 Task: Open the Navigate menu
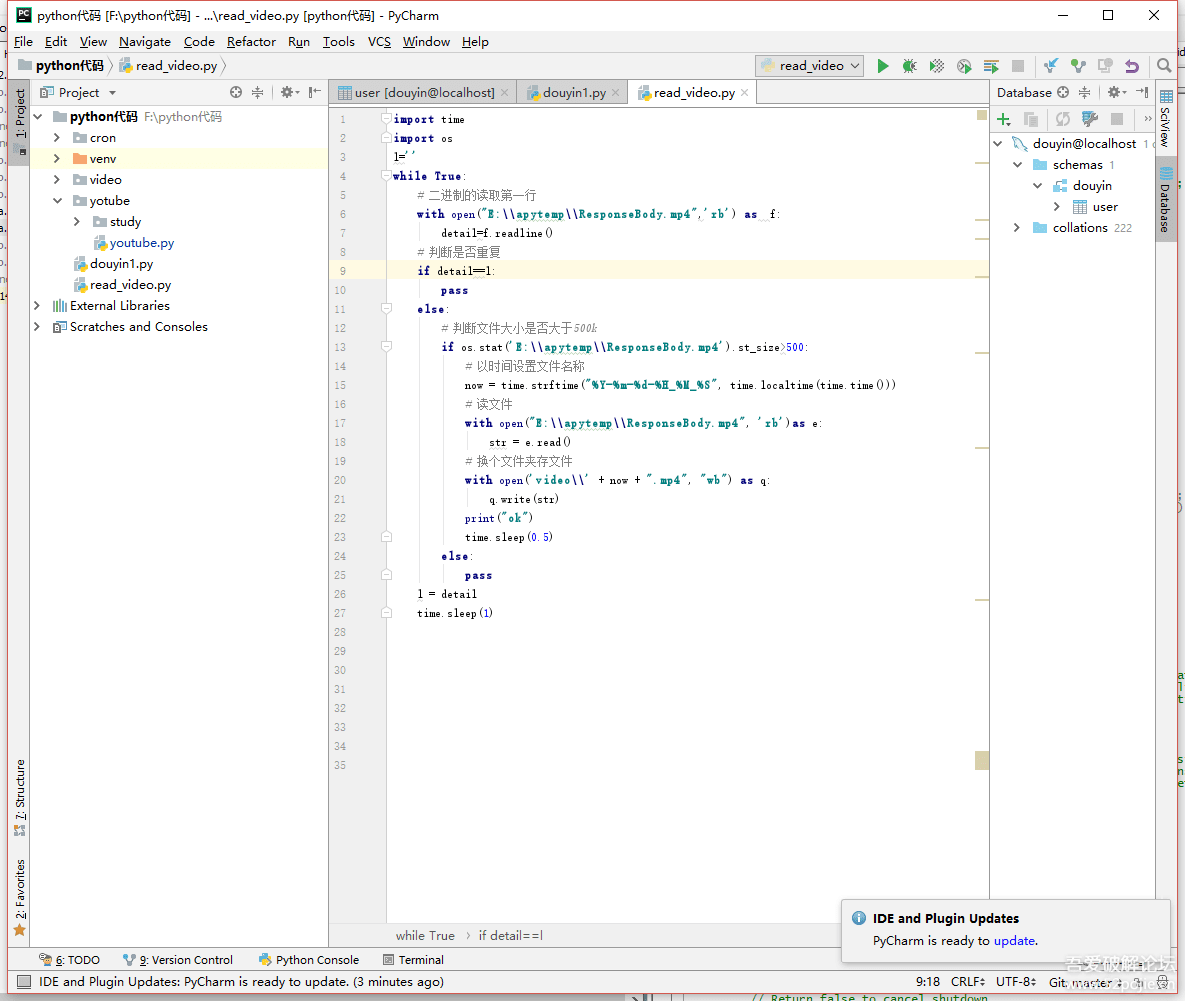coord(144,42)
